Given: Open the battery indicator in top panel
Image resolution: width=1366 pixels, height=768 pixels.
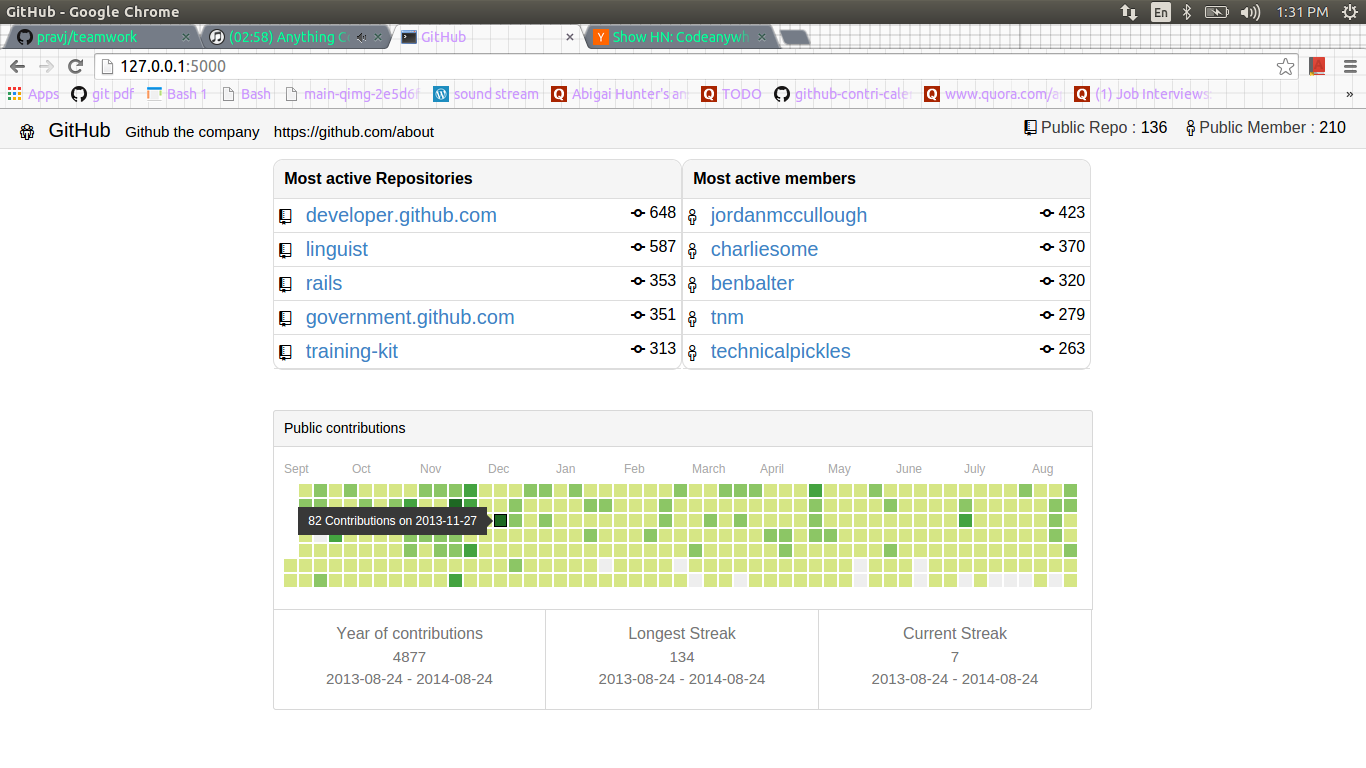Looking at the screenshot, I should (x=1216, y=12).
